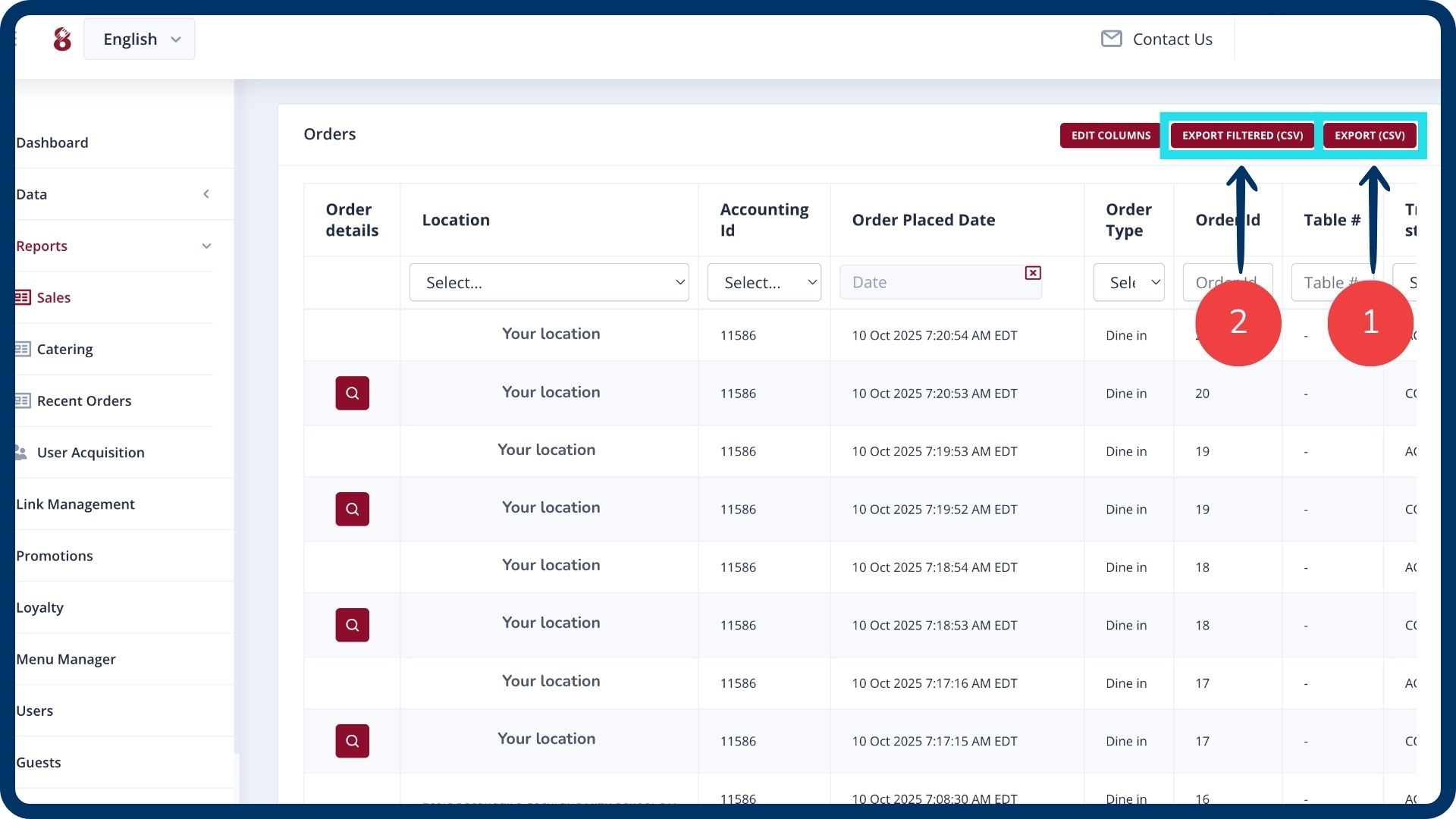Open Menu Manager from sidebar
This screenshot has height=819, width=1456.
[x=66, y=659]
